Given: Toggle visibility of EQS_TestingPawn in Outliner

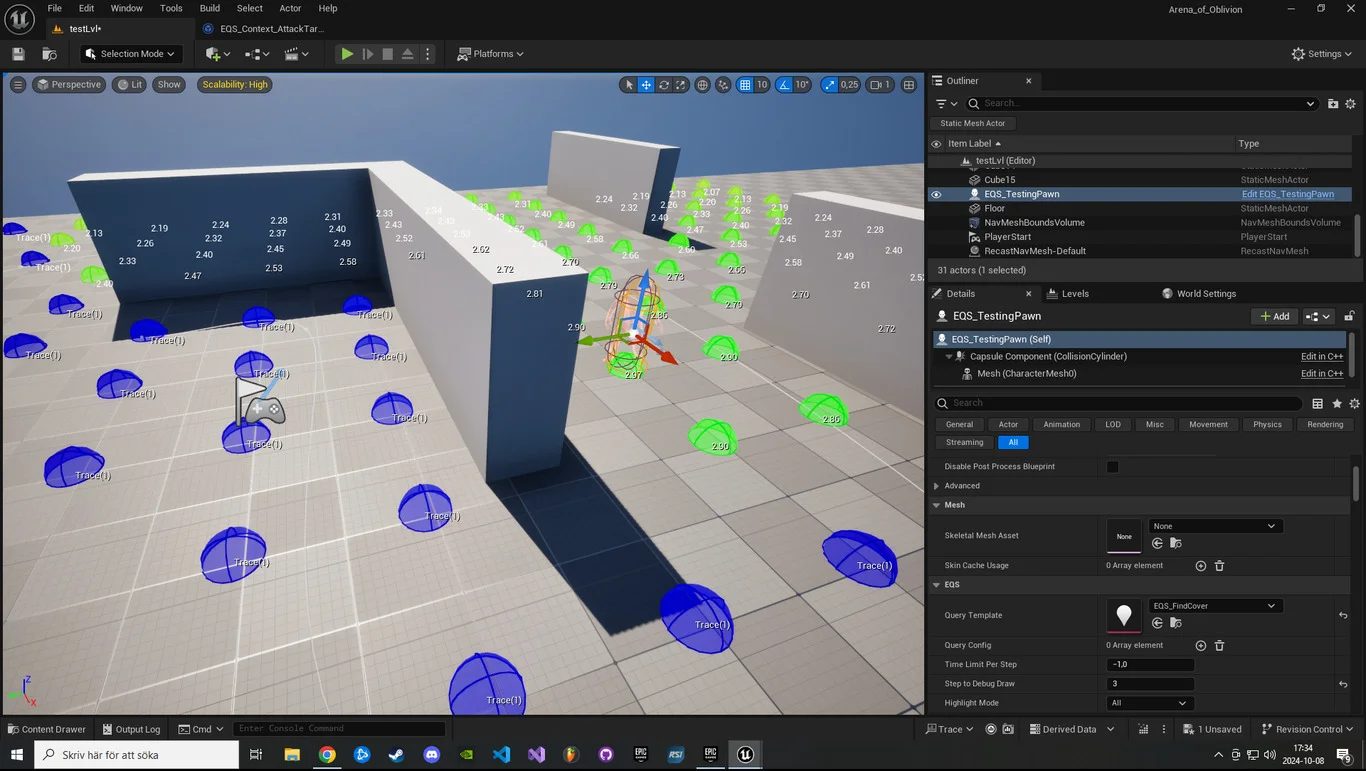Looking at the screenshot, I should point(936,194).
